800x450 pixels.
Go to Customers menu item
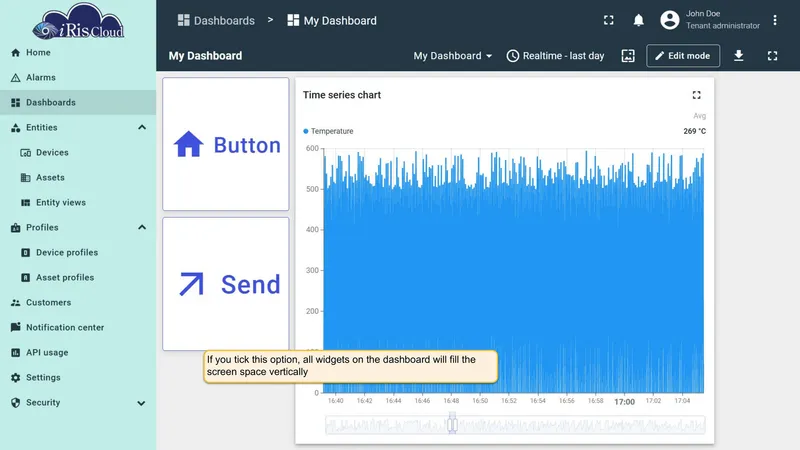78,303
